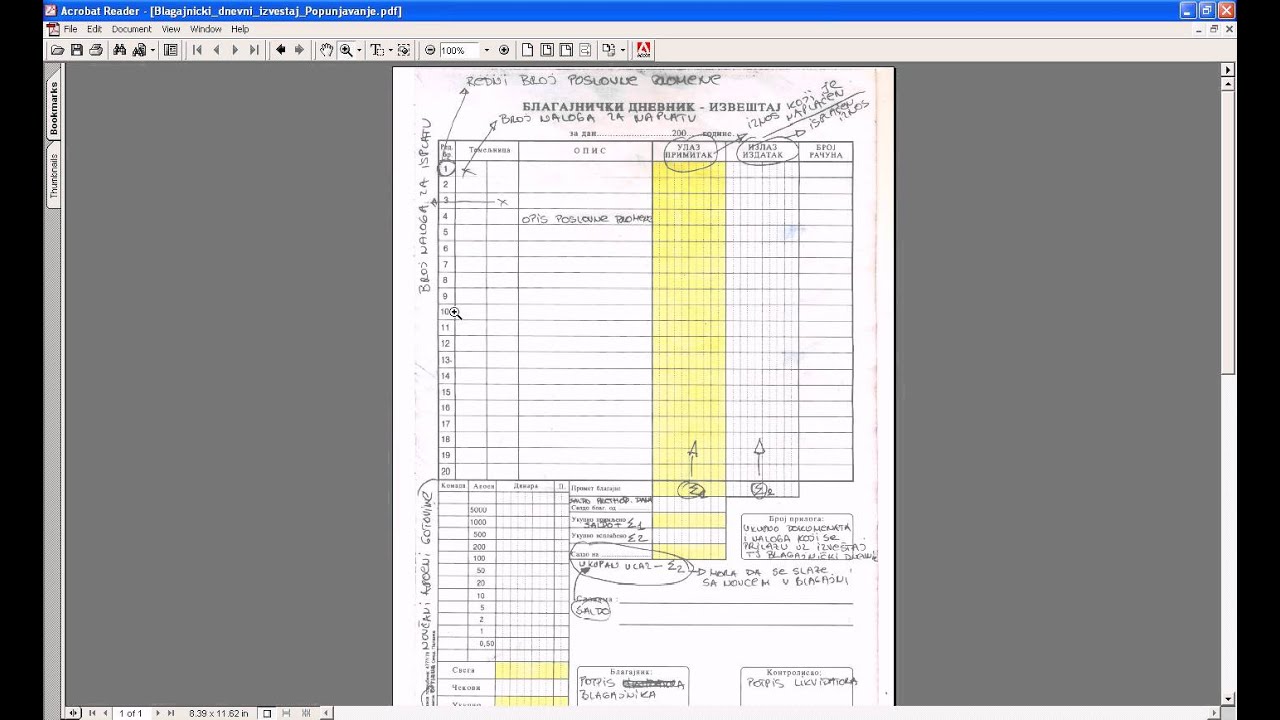Click the status bar First Page button

click(x=92, y=713)
